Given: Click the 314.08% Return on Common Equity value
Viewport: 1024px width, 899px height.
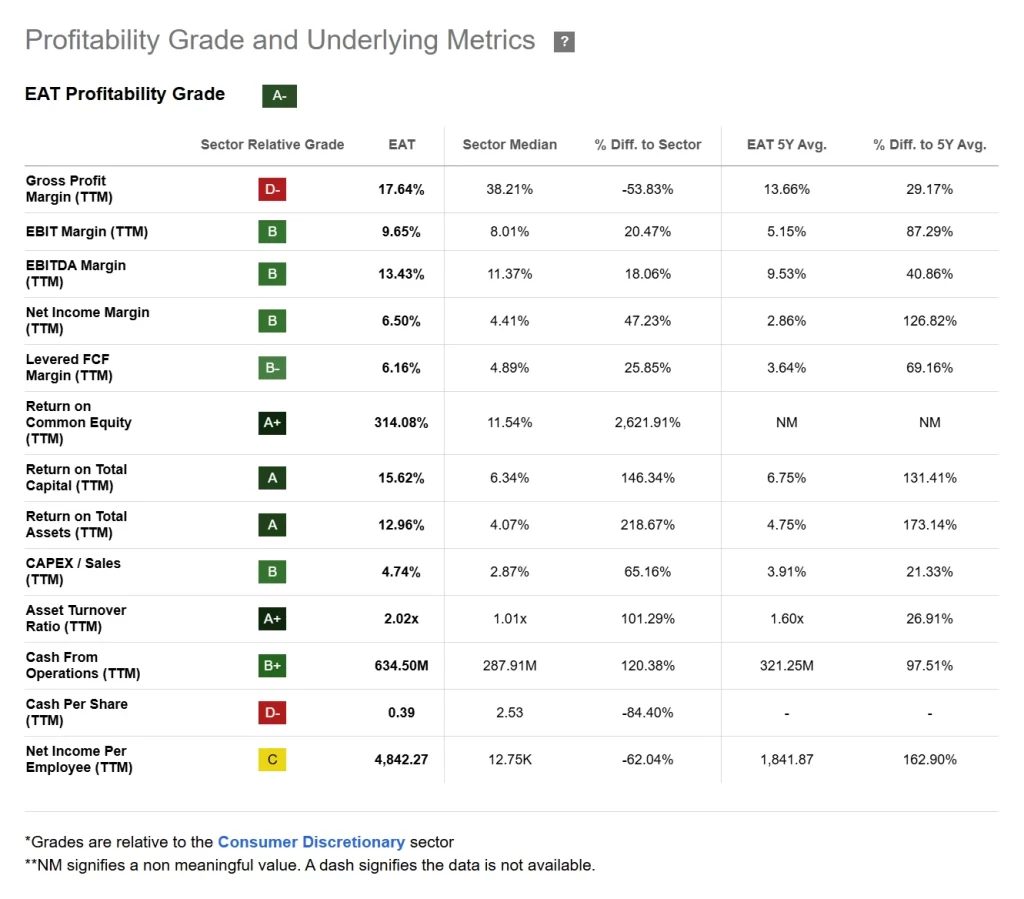Looking at the screenshot, I should (401, 423).
